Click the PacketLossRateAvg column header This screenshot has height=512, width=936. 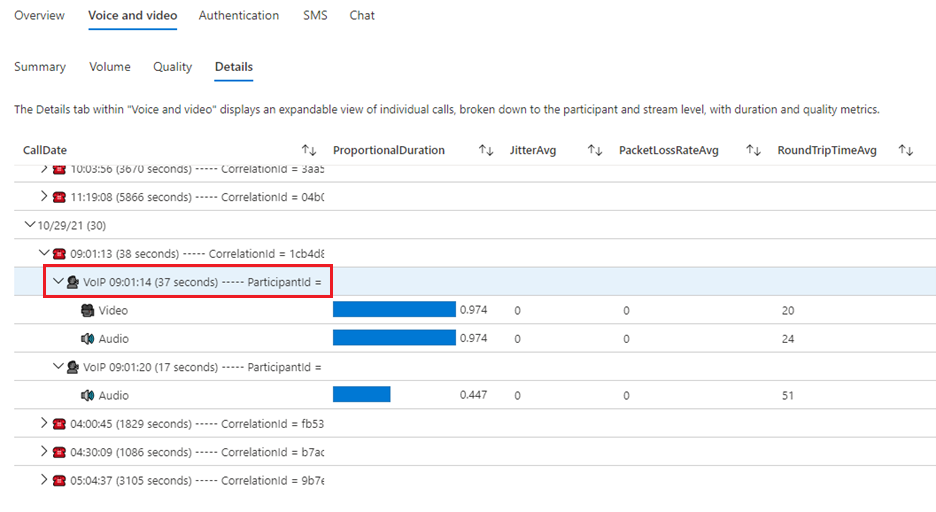pos(669,150)
